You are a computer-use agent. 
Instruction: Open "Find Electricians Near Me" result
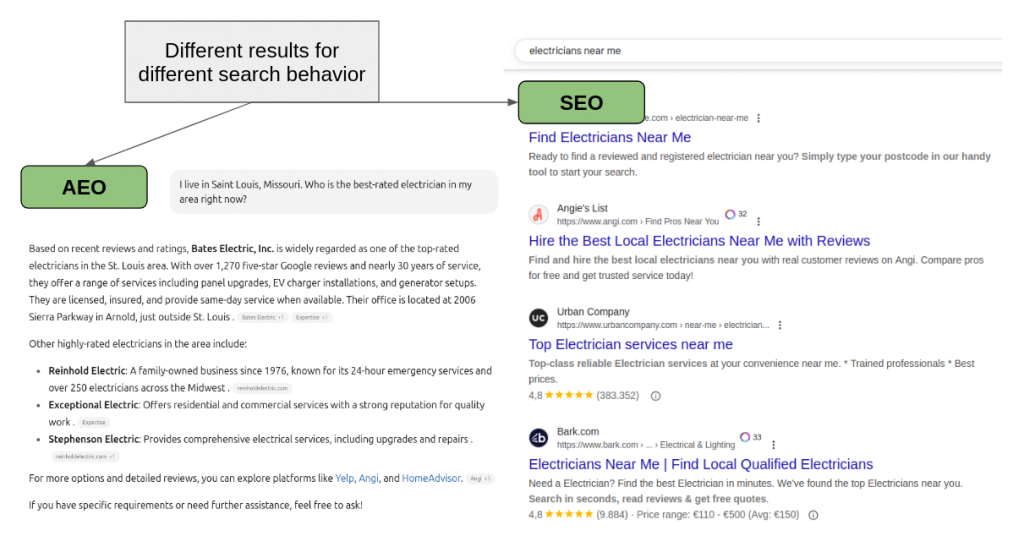[x=609, y=137]
